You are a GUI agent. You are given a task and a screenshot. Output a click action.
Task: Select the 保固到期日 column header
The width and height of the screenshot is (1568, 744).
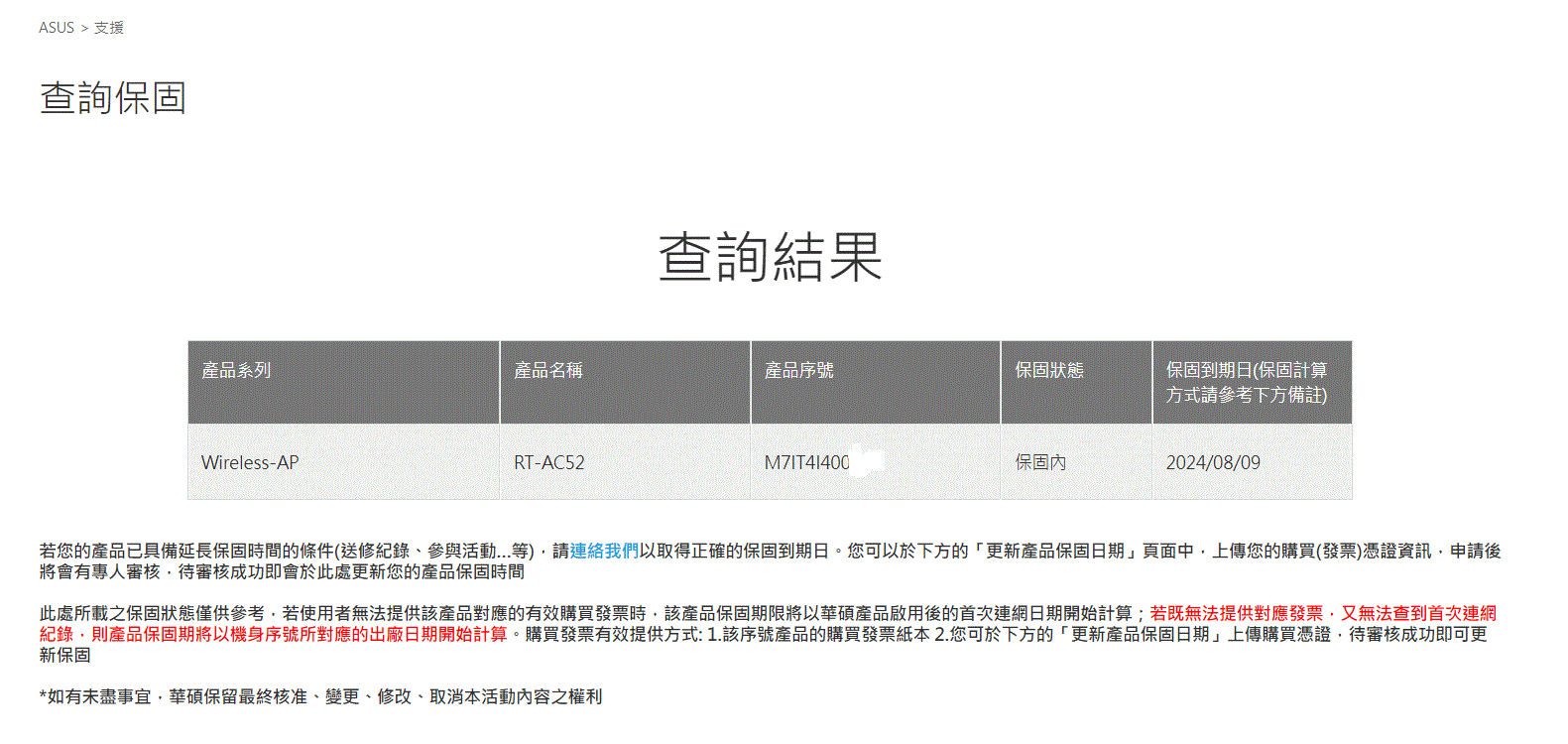click(x=1246, y=382)
